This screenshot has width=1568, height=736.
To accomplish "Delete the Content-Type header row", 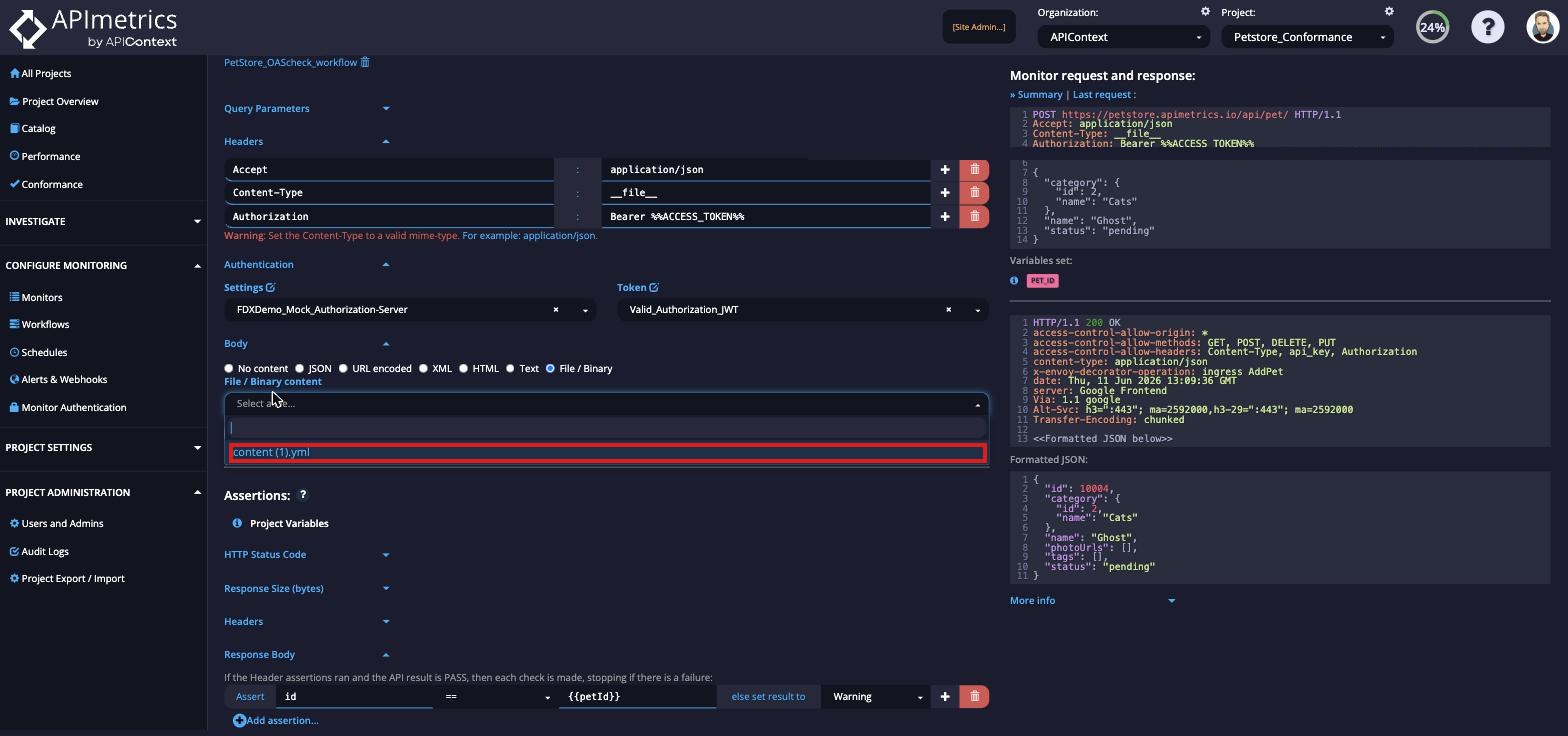I will 975,193.
